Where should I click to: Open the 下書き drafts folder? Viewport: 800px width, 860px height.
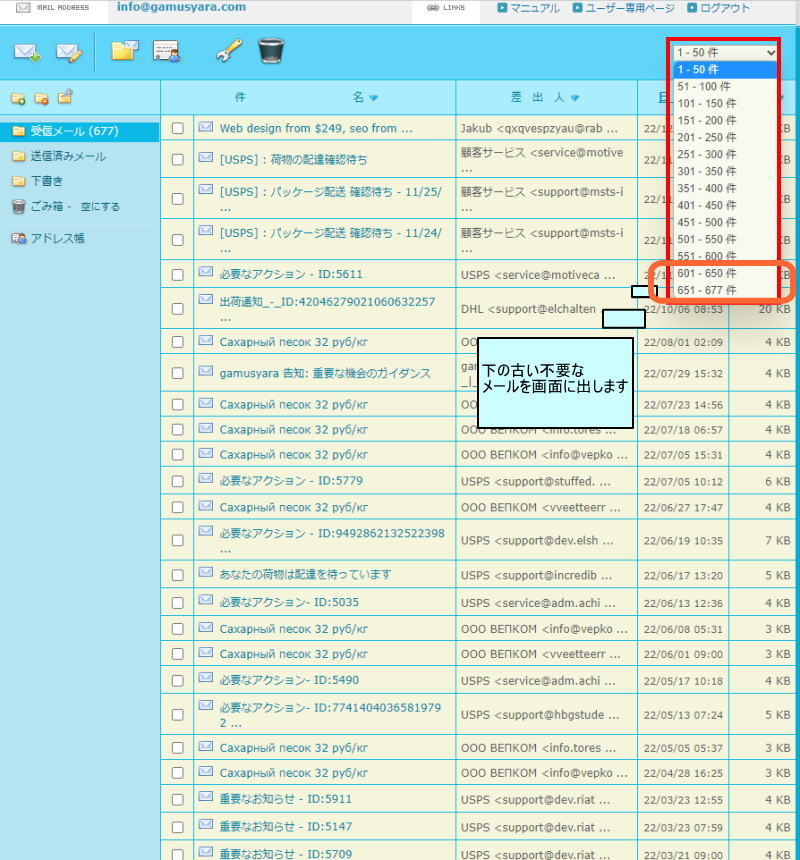point(46,181)
